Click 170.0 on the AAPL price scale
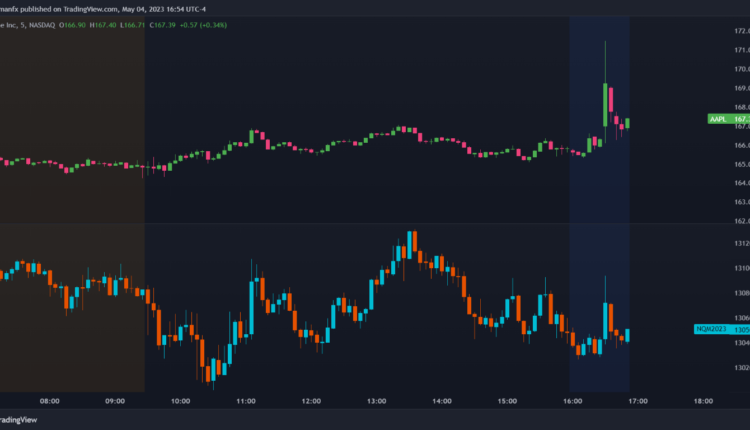 [742, 70]
